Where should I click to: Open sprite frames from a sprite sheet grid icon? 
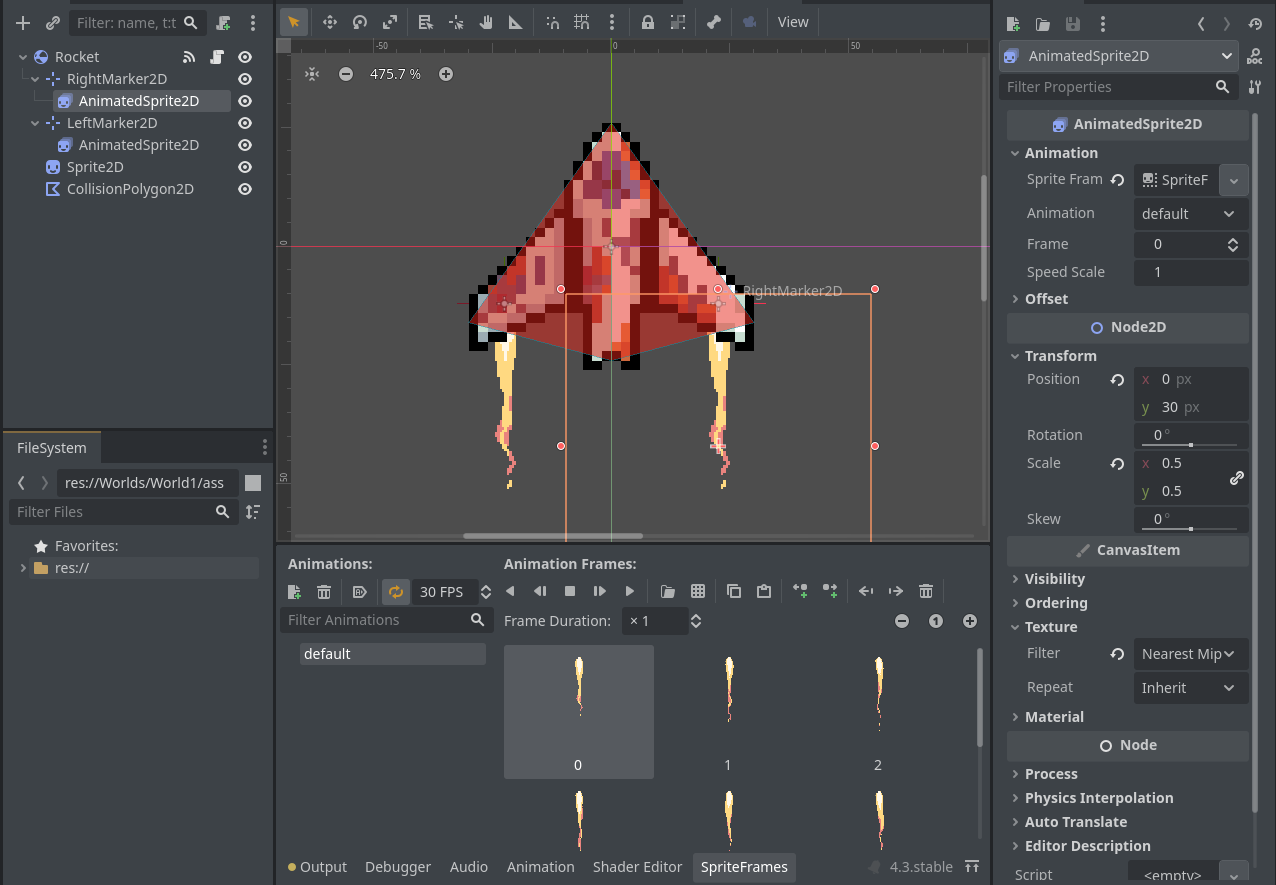click(697, 591)
